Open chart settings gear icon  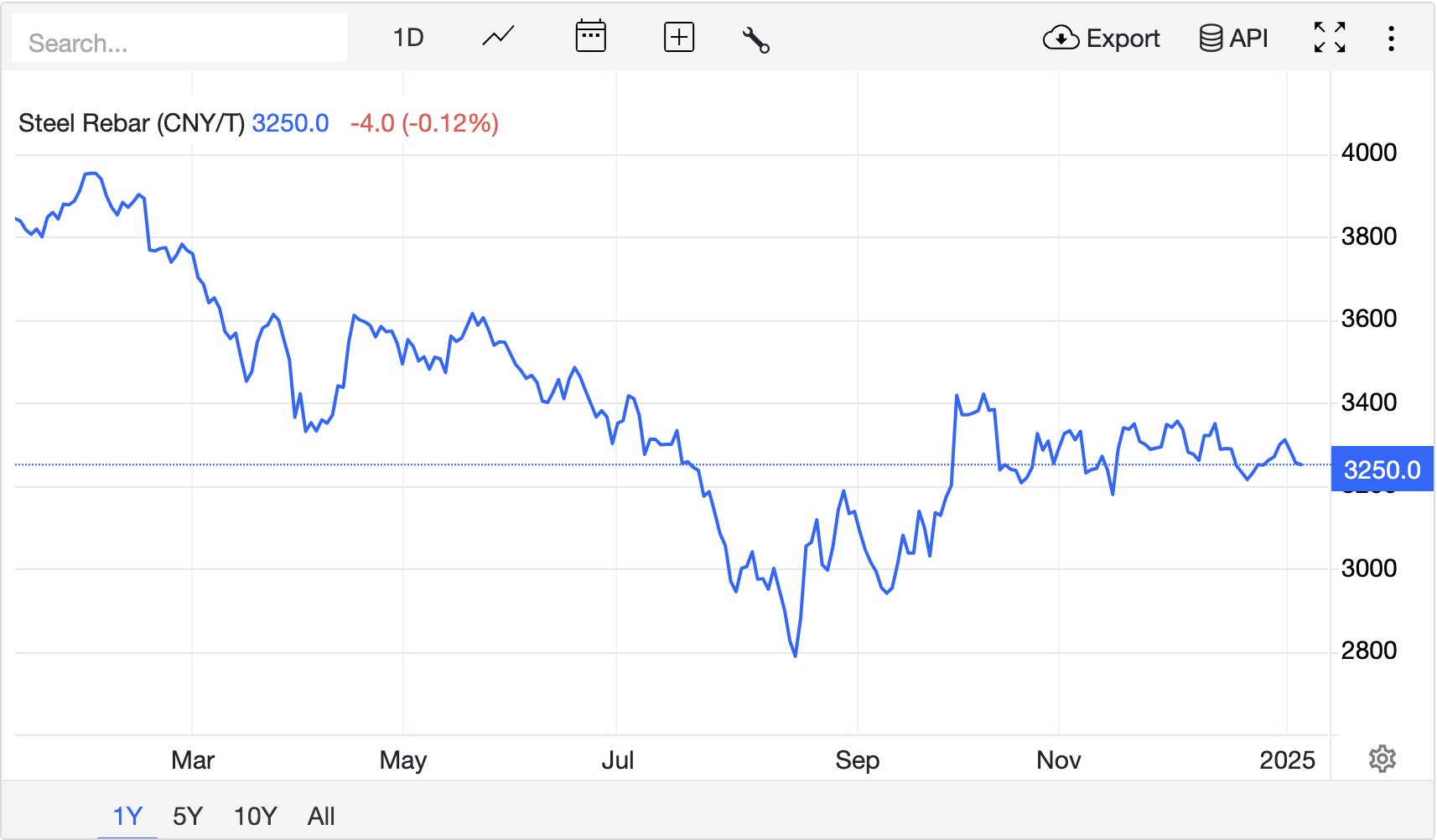(x=1382, y=759)
